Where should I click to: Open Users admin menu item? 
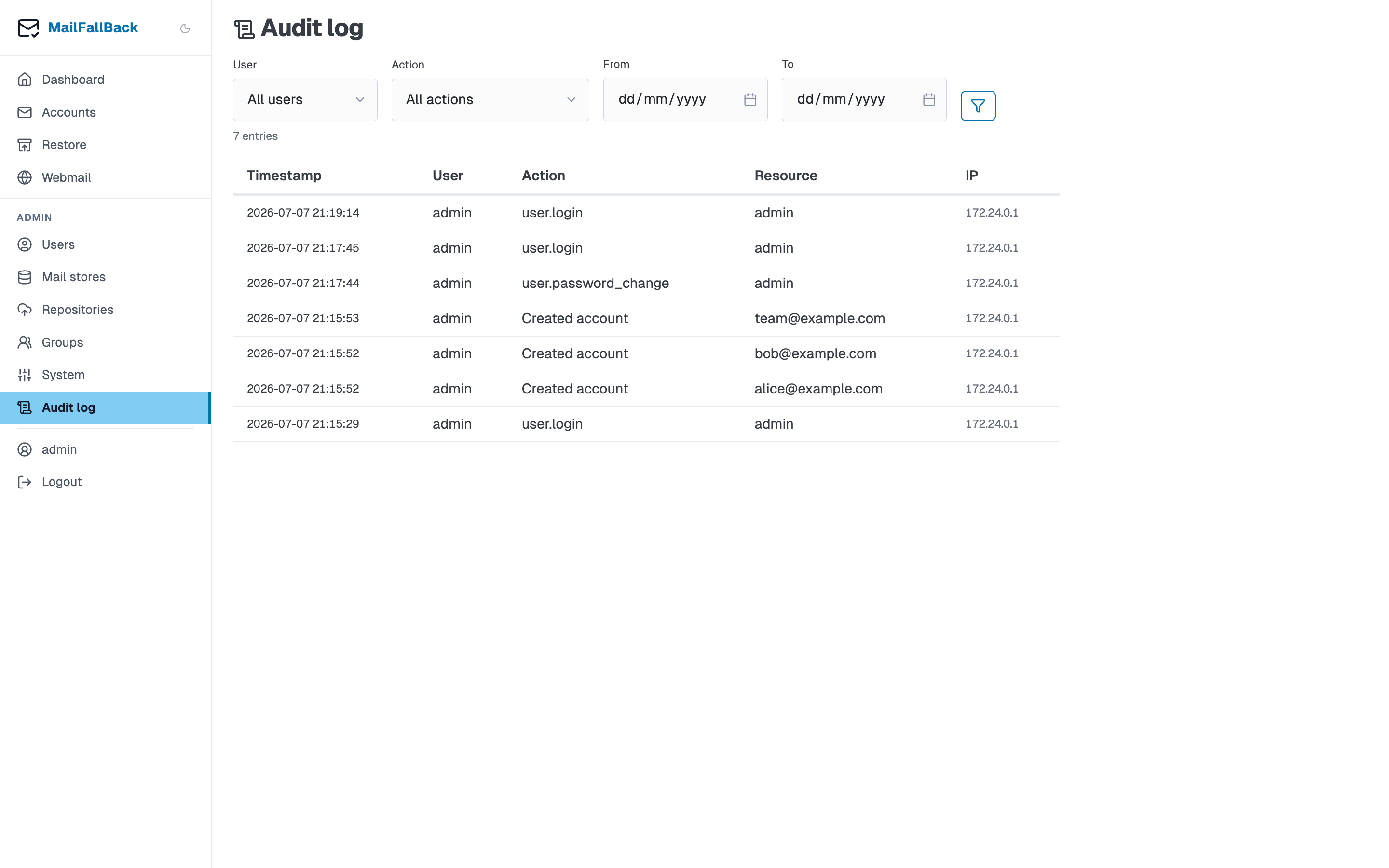[106, 244]
